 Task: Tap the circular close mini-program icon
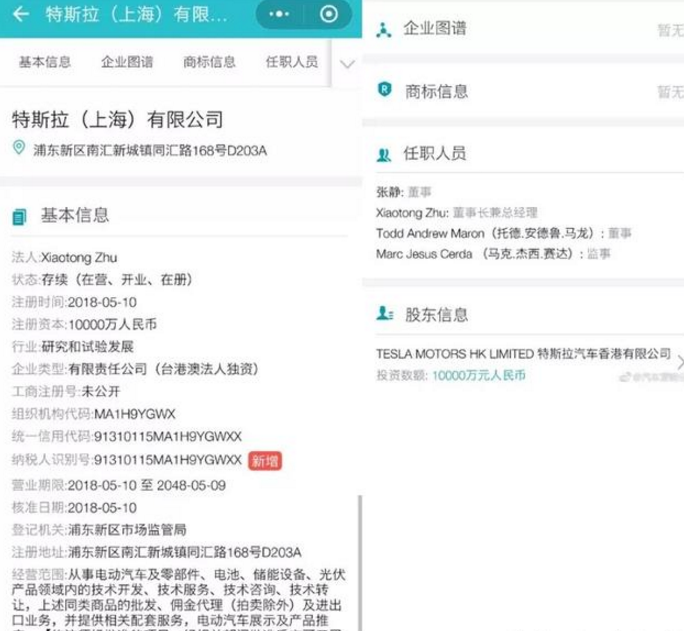[328, 14]
